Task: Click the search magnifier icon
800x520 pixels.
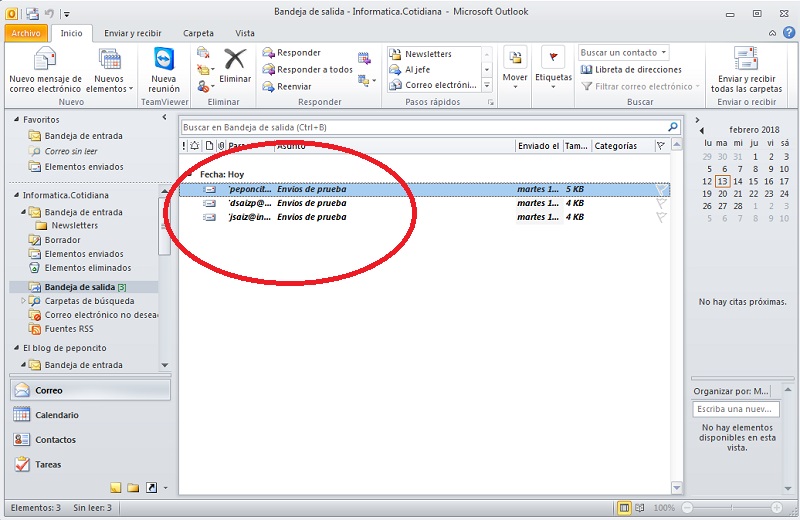Action: (x=673, y=127)
